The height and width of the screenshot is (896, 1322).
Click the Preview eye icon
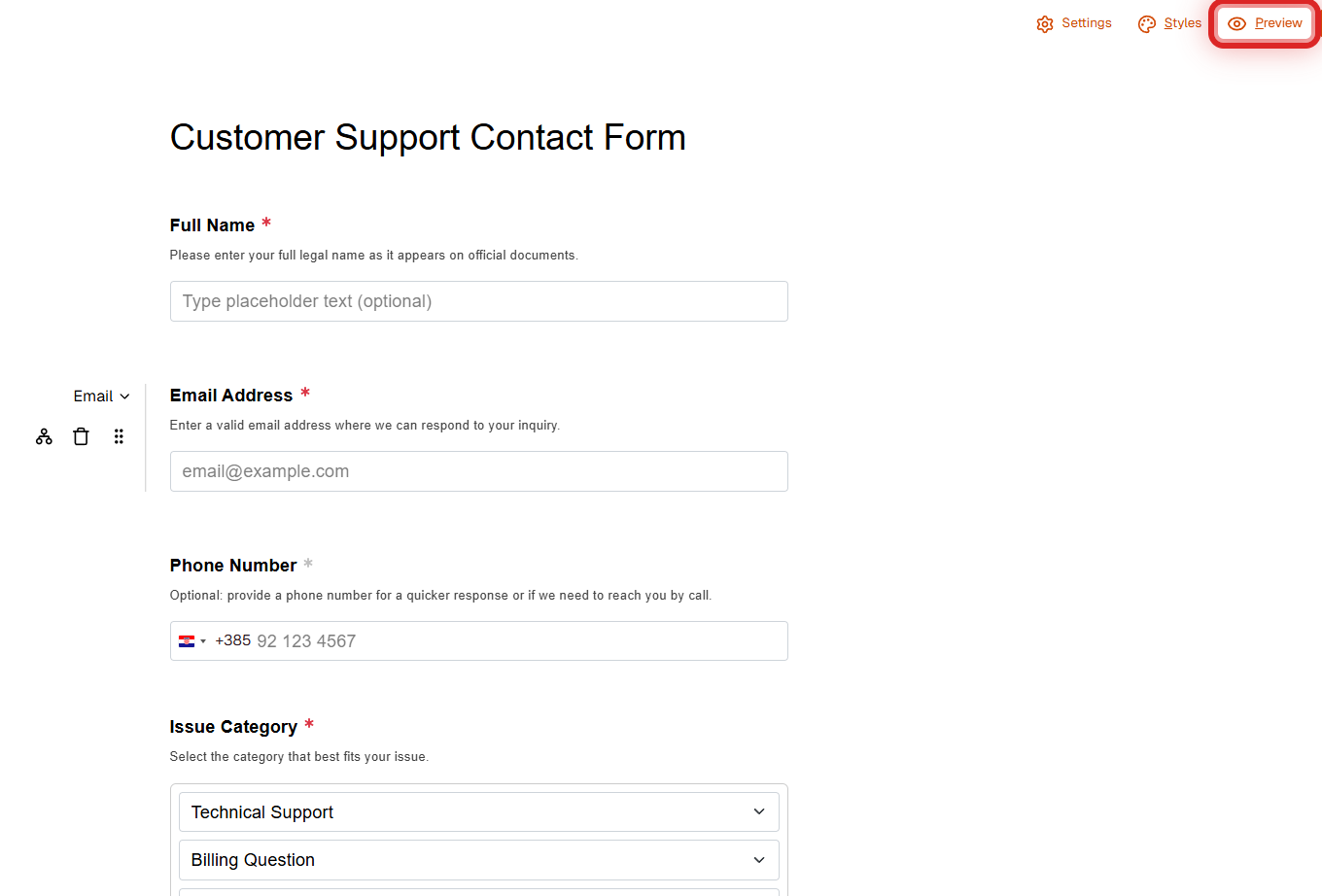pos(1236,24)
